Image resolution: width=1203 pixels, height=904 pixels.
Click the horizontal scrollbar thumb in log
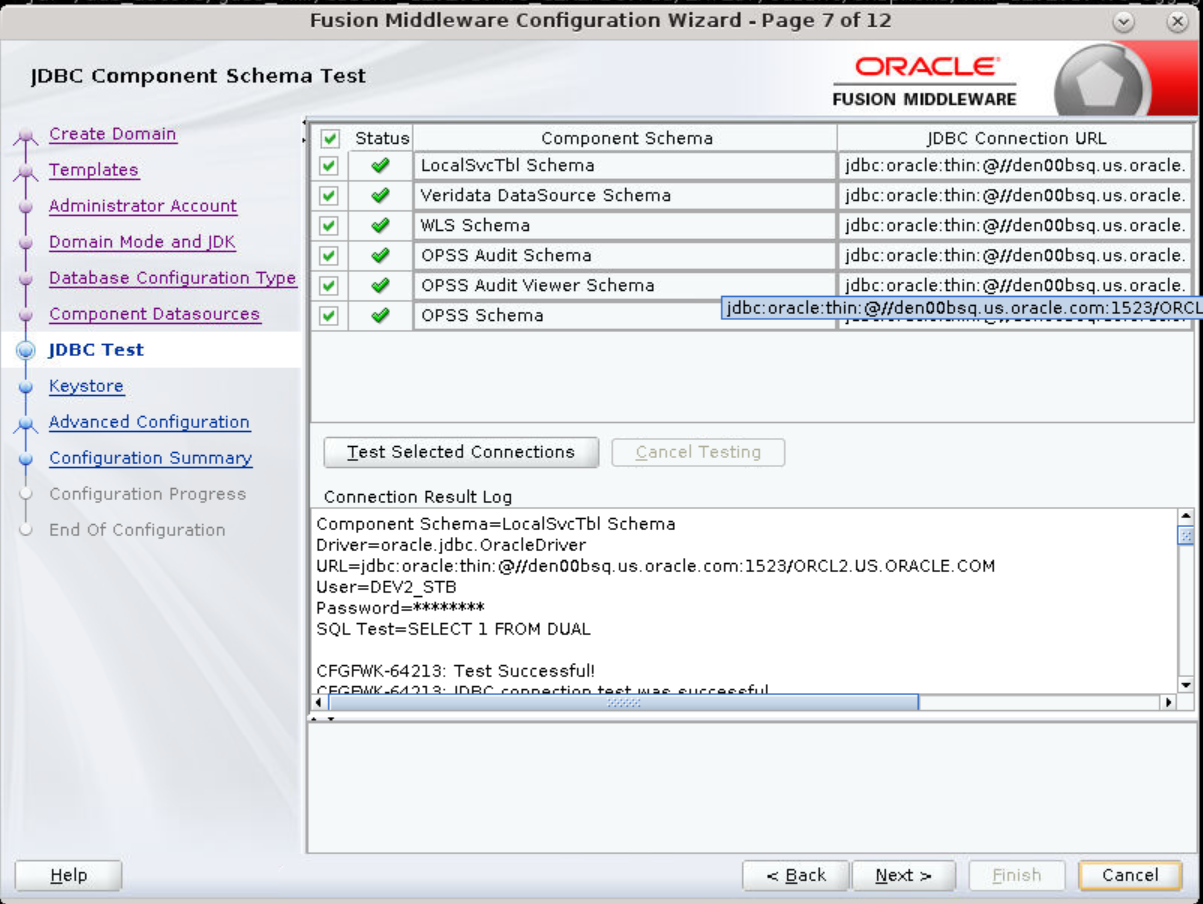tap(623, 703)
